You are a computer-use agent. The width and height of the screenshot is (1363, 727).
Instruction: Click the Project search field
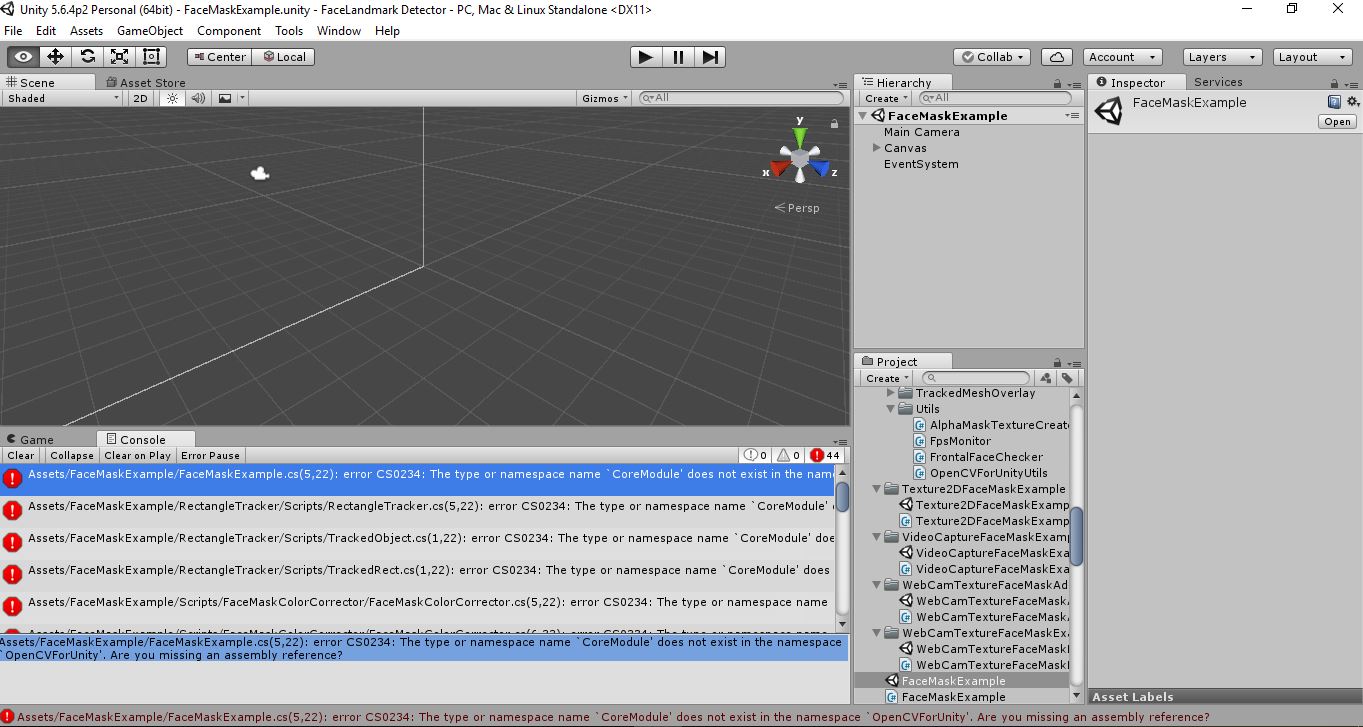pyautogui.click(x=975, y=378)
